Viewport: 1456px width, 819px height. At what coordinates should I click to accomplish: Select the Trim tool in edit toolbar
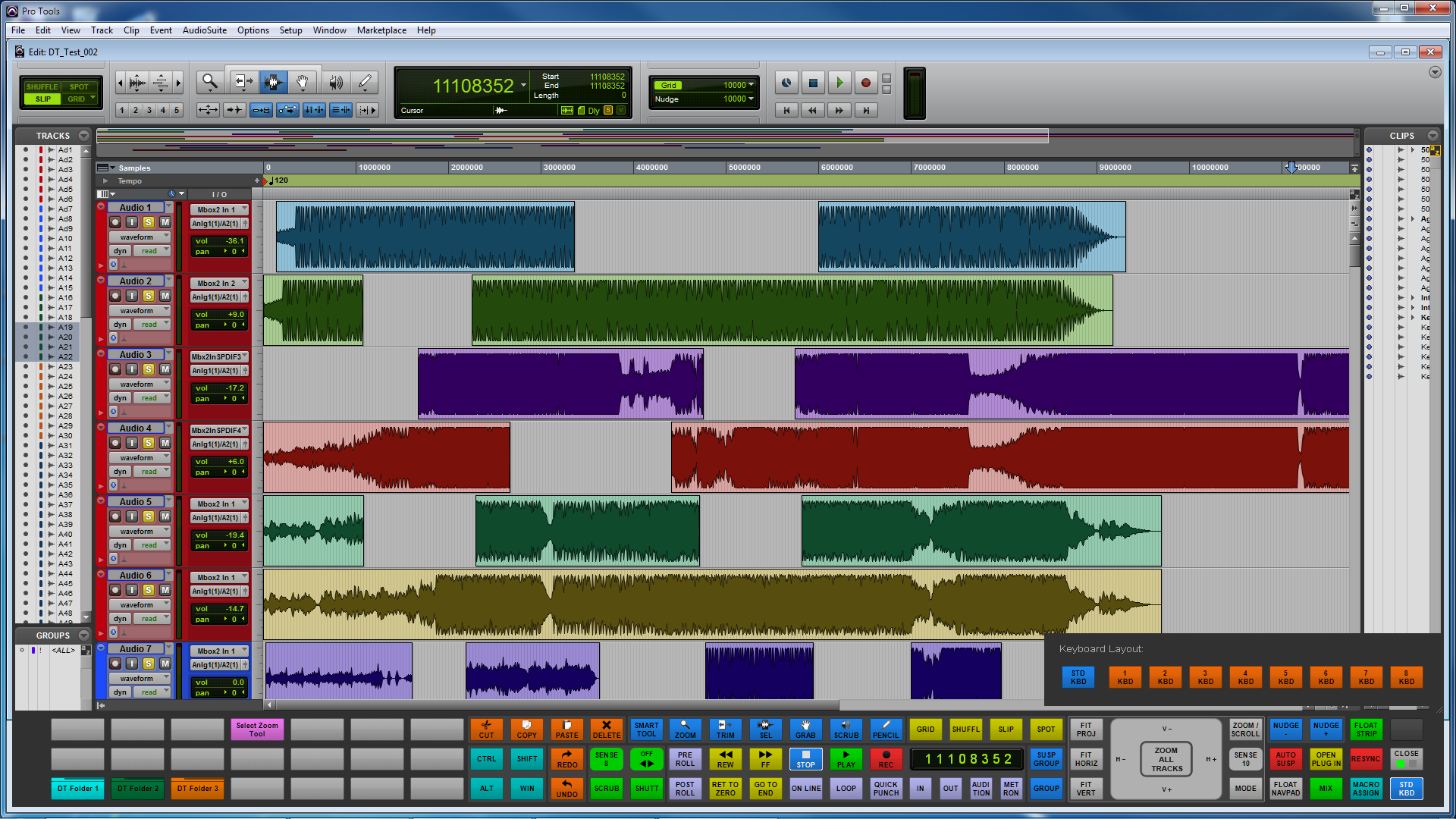point(243,82)
